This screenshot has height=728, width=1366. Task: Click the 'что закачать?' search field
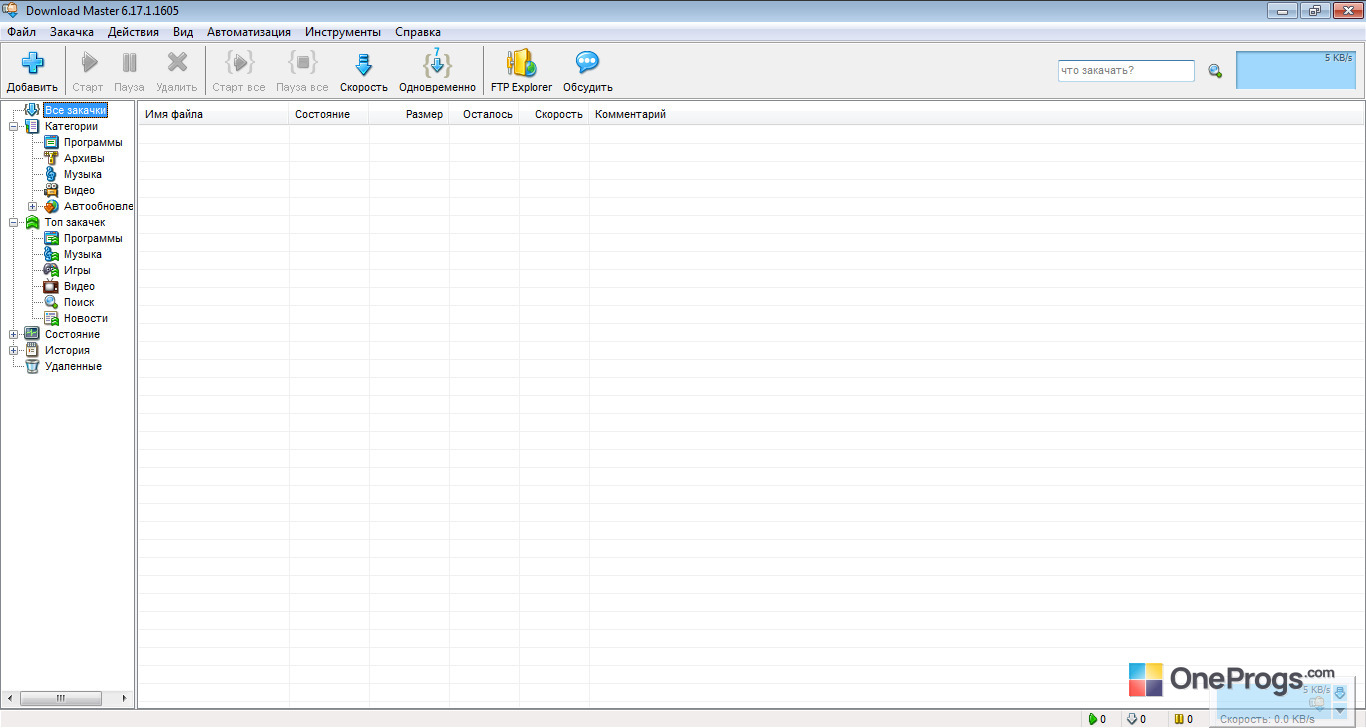(x=1126, y=71)
